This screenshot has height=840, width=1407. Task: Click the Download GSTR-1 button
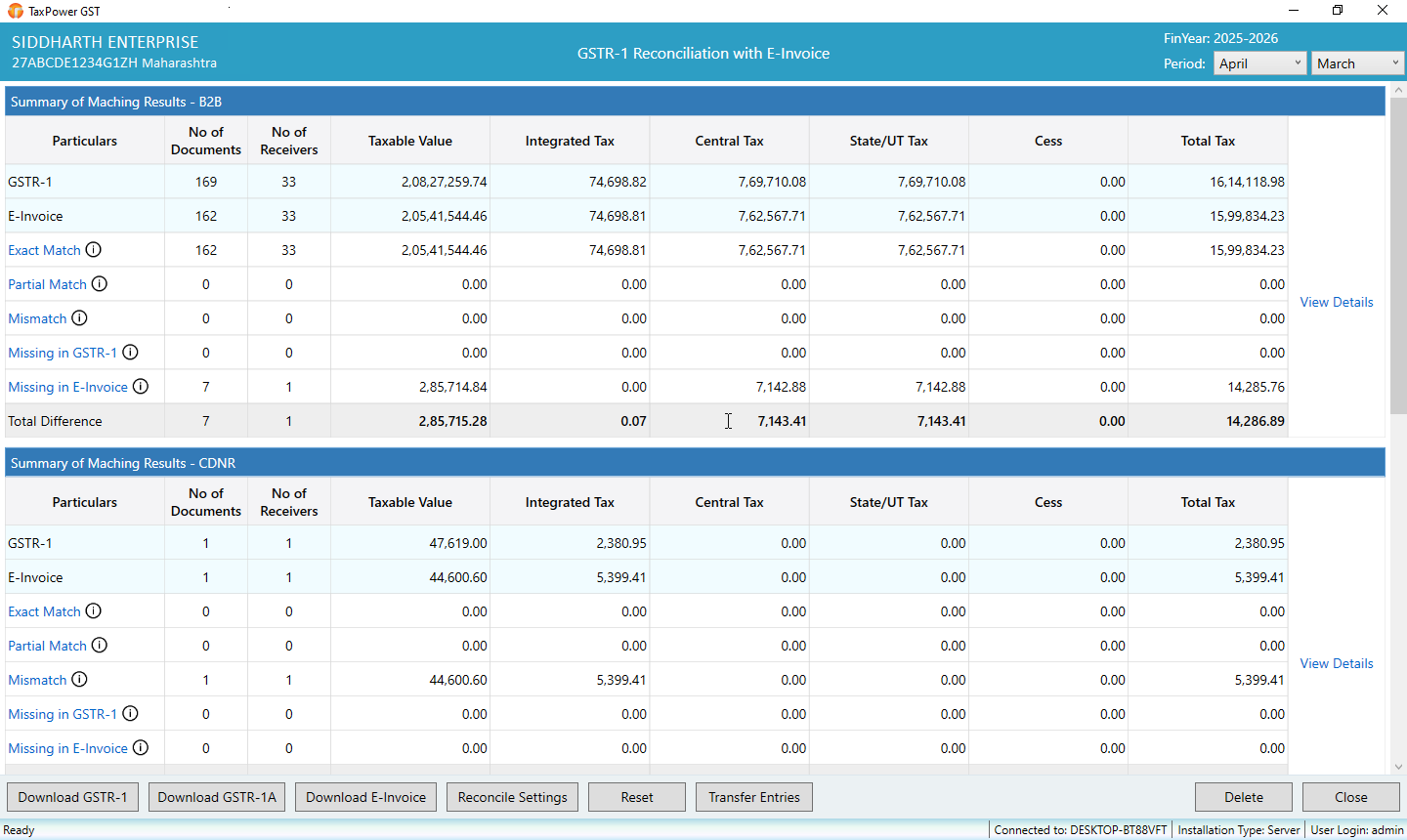point(73,797)
